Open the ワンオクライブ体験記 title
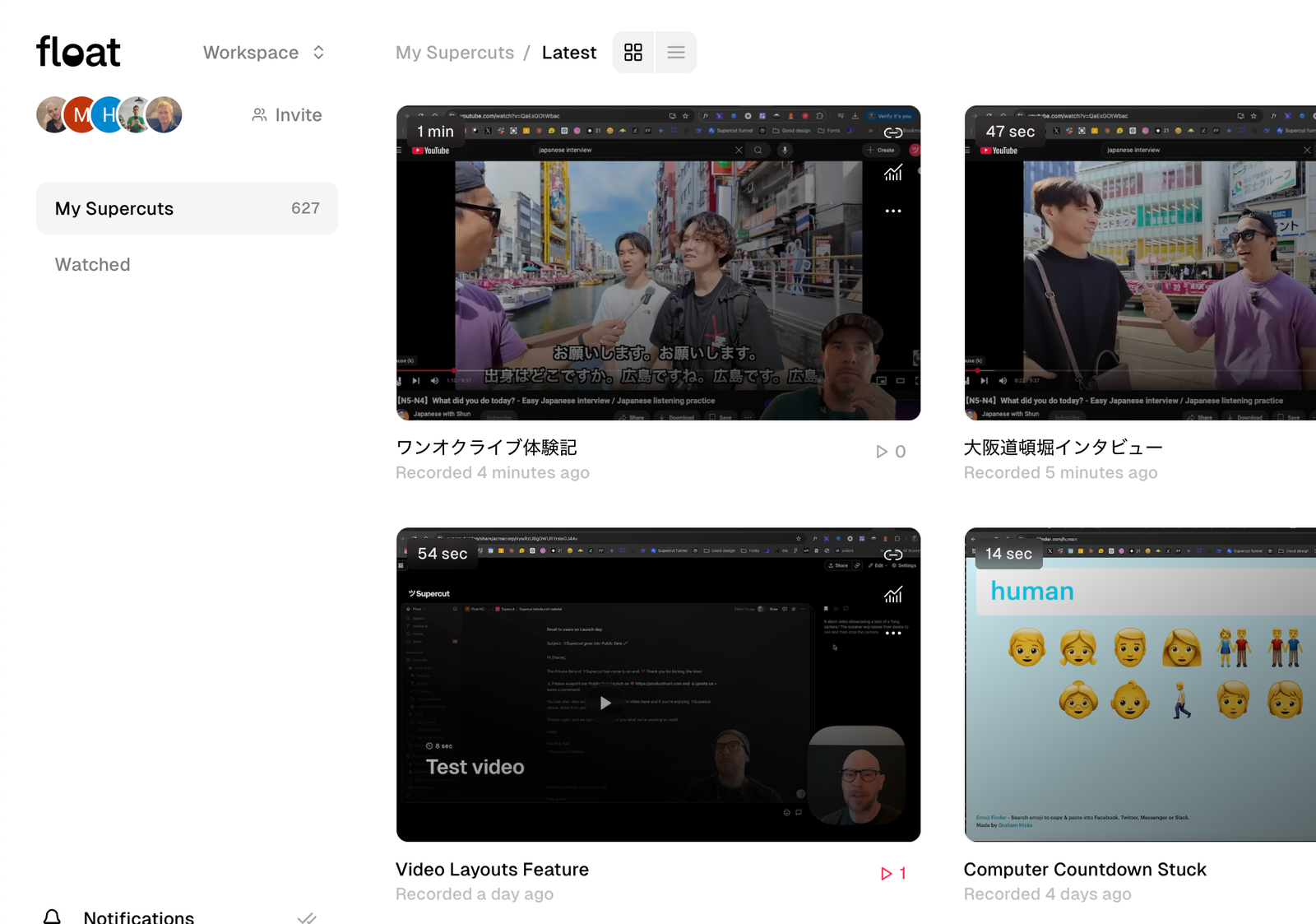The image size is (1316, 924). (x=486, y=448)
